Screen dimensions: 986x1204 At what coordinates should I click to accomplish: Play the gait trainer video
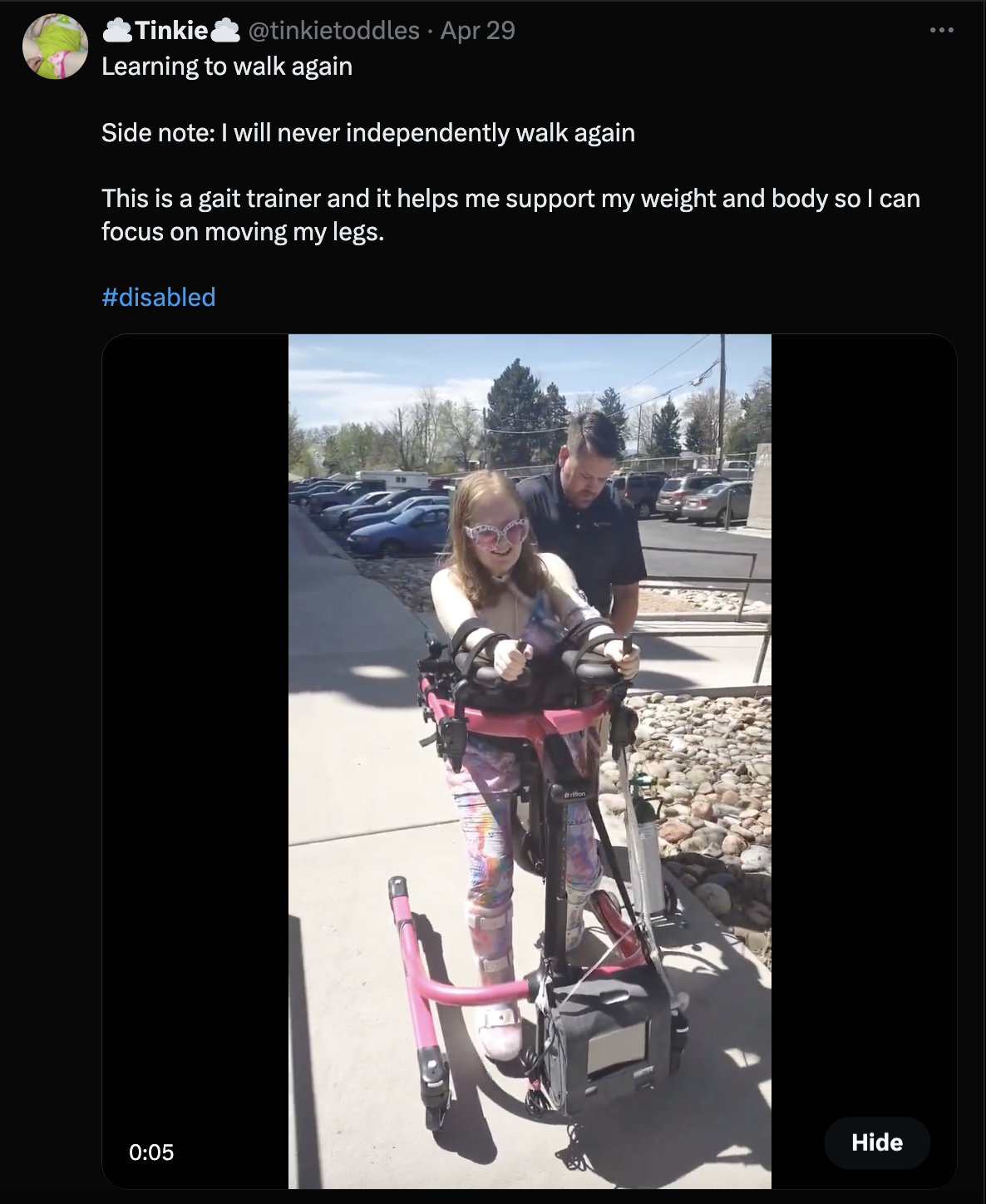coord(530,761)
